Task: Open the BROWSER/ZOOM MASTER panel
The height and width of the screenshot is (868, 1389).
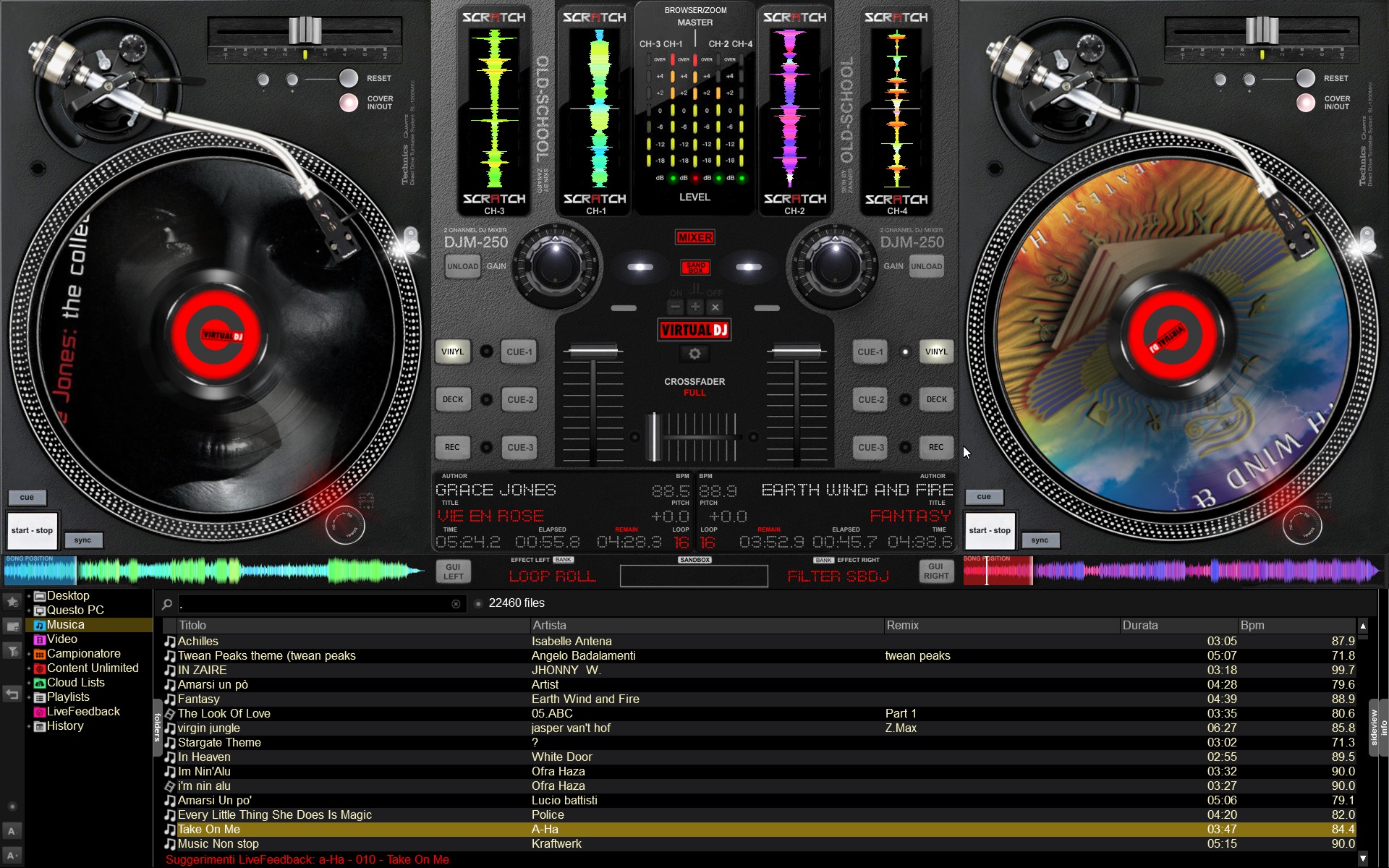Action: [693, 14]
